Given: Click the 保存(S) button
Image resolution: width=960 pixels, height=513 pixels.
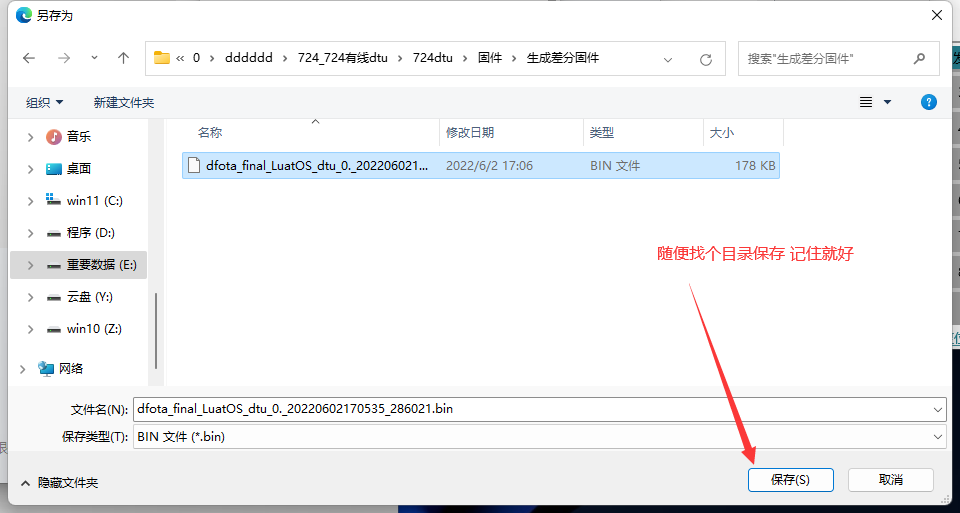Looking at the screenshot, I should point(790,480).
